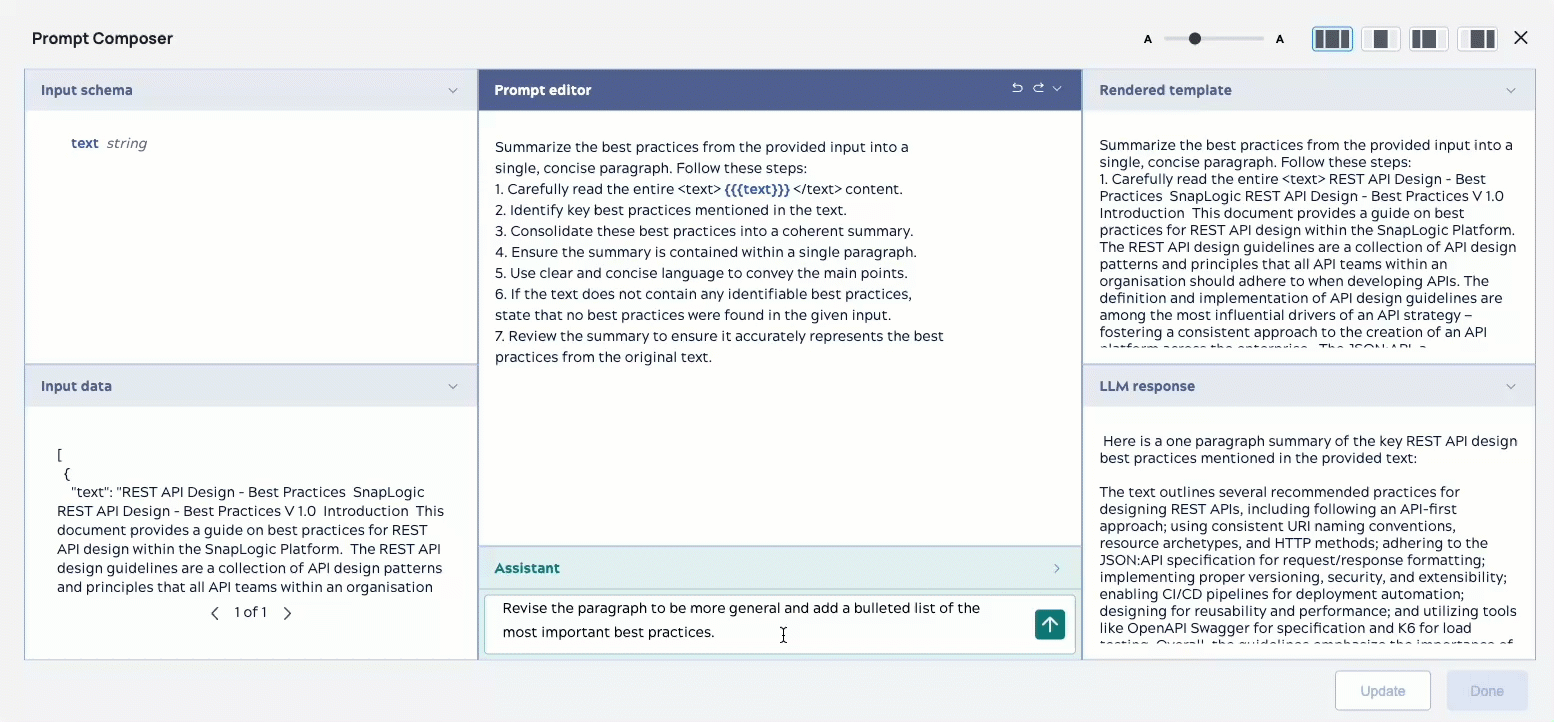Viewport: 1554px width, 722px height.
Task: Switch to the right-two-panels layout view
Action: coord(1477,38)
